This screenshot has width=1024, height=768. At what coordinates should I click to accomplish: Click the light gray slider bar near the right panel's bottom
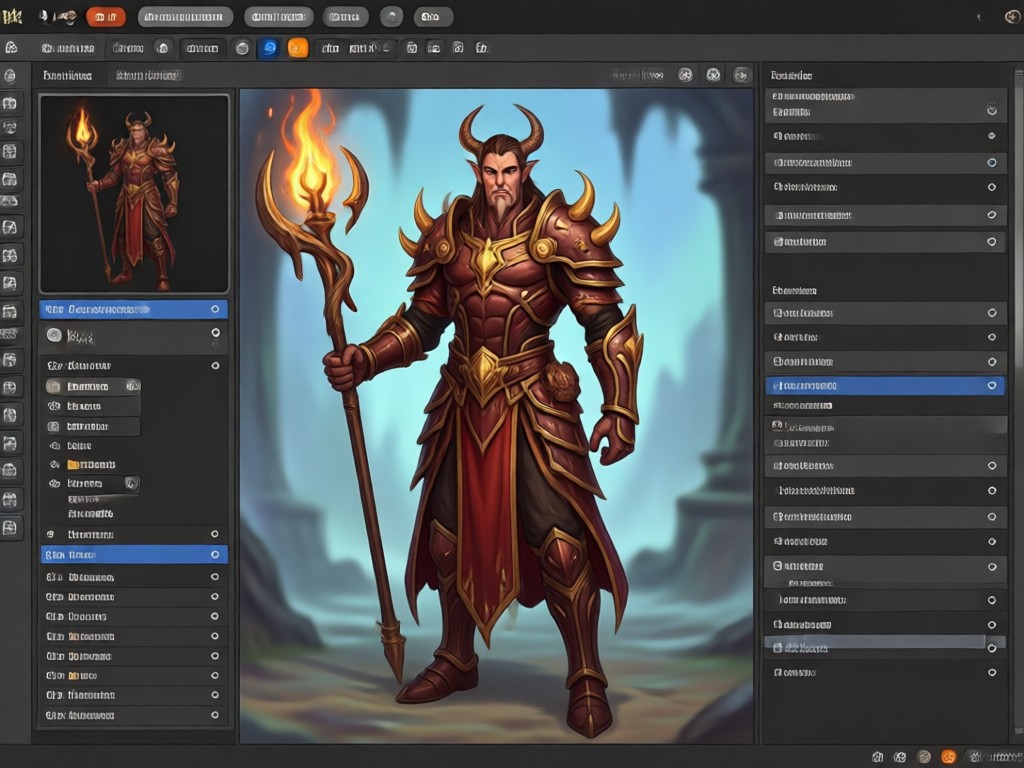click(x=875, y=643)
